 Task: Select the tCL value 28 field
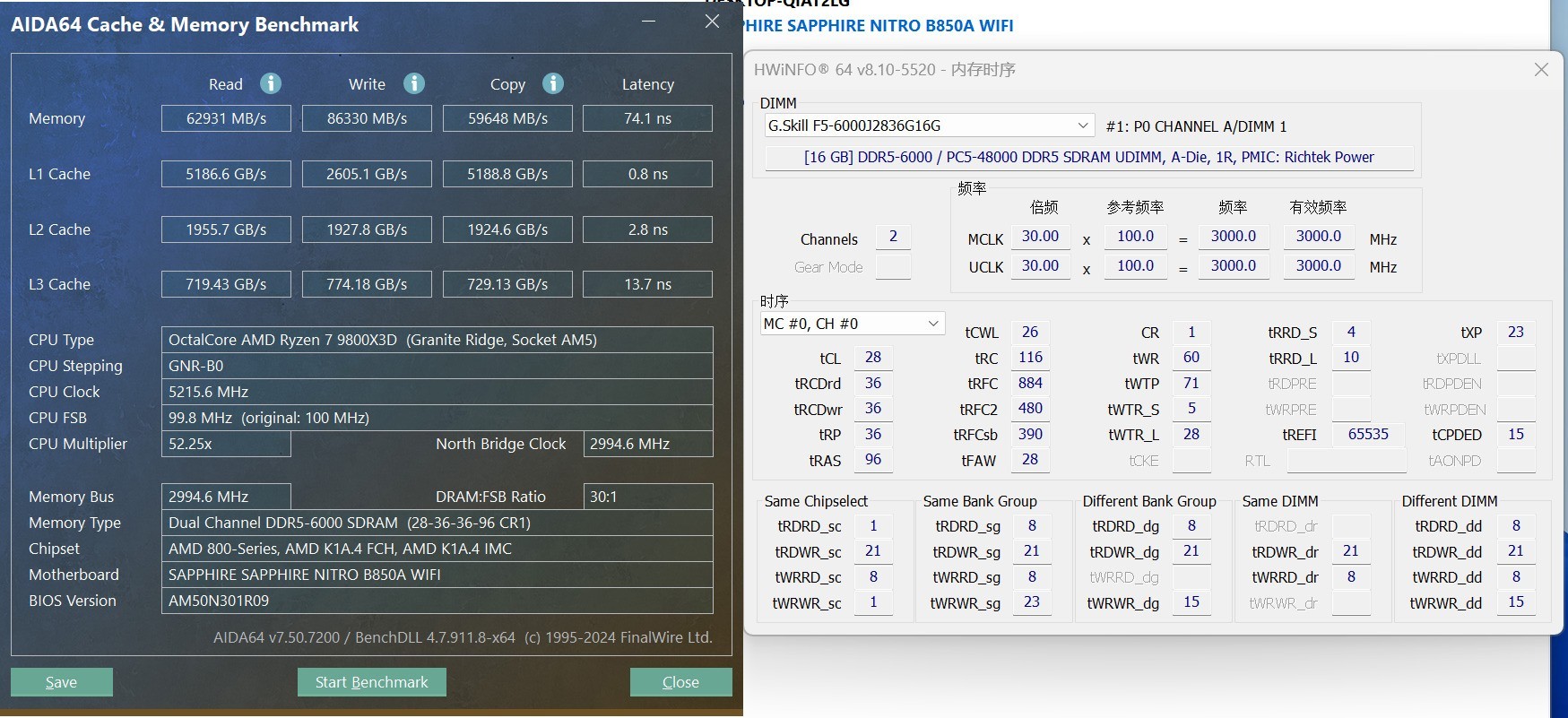[x=872, y=358]
